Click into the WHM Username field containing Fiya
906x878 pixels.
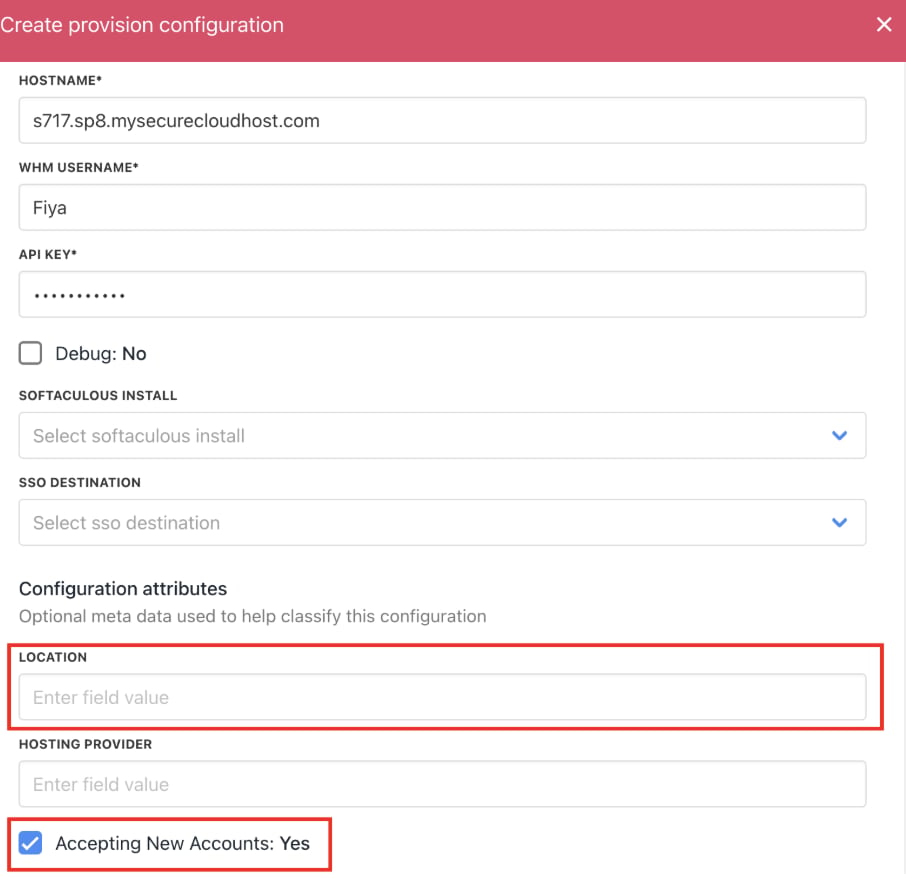tap(442, 207)
